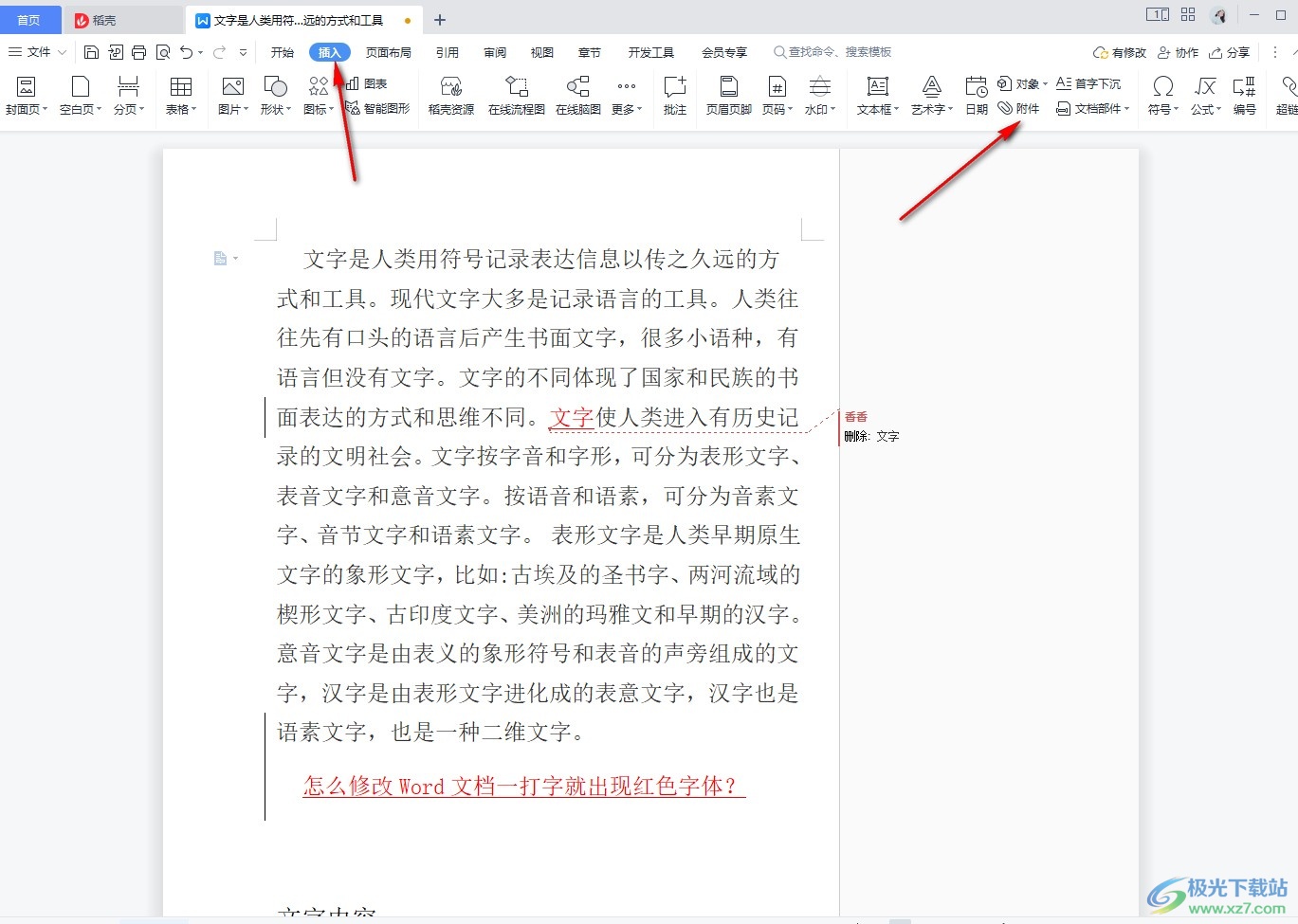The width and height of the screenshot is (1298, 924).
Task: Insert 图表 chart
Action: tap(367, 83)
